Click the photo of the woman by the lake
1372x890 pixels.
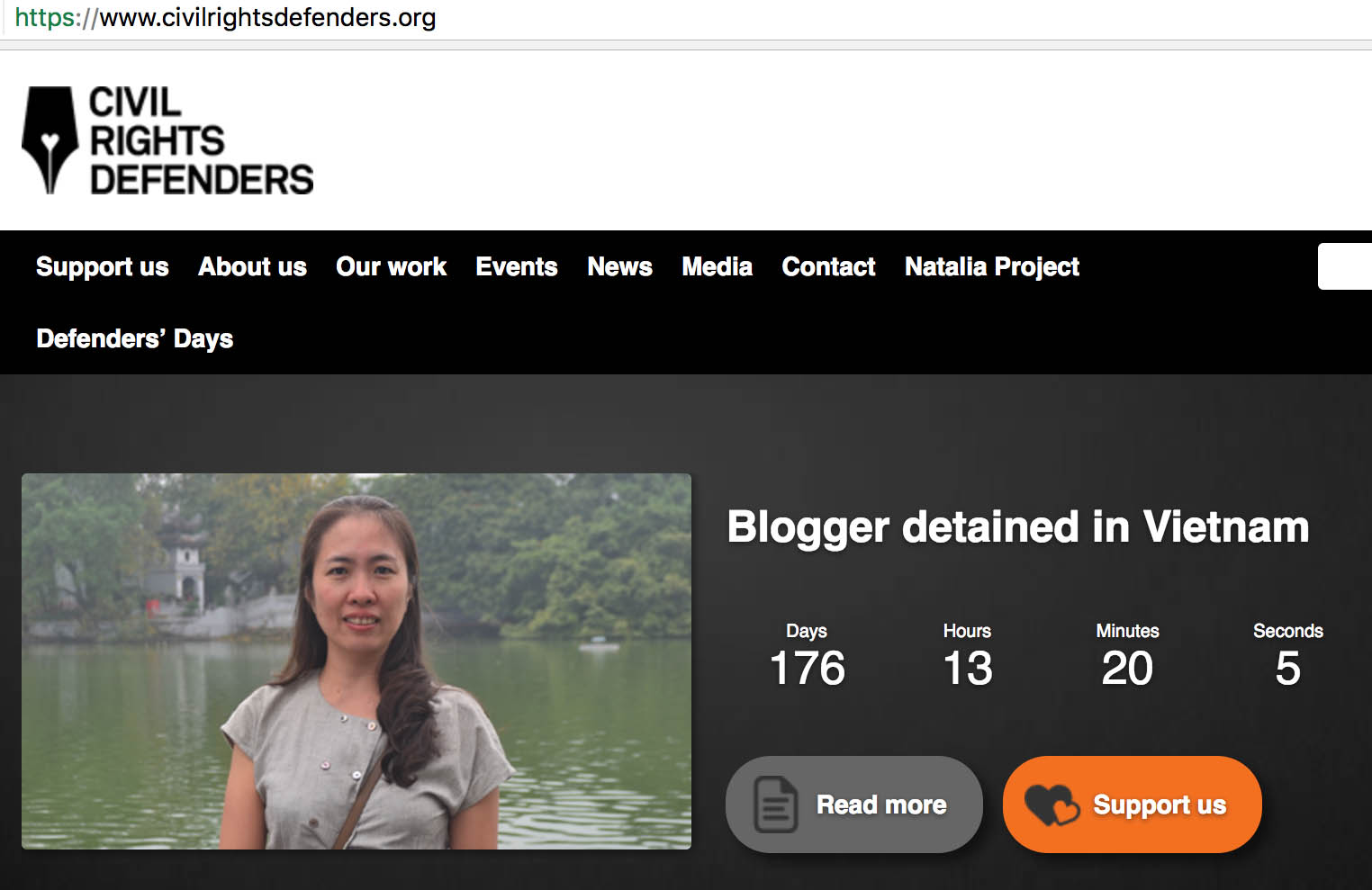point(357,661)
